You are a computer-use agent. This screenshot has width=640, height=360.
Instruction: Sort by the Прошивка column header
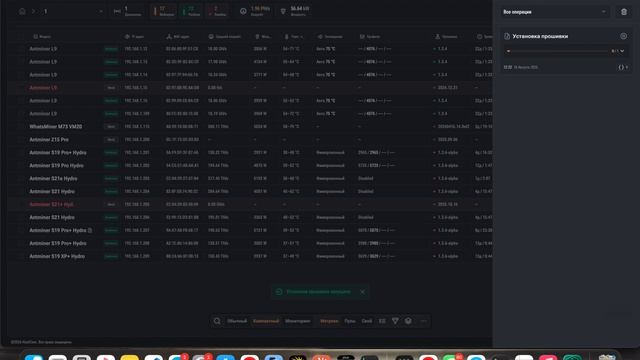(446, 37)
